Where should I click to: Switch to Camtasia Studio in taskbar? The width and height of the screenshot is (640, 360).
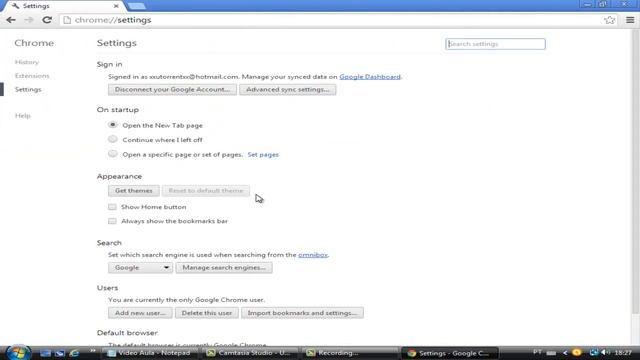pos(249,353)
